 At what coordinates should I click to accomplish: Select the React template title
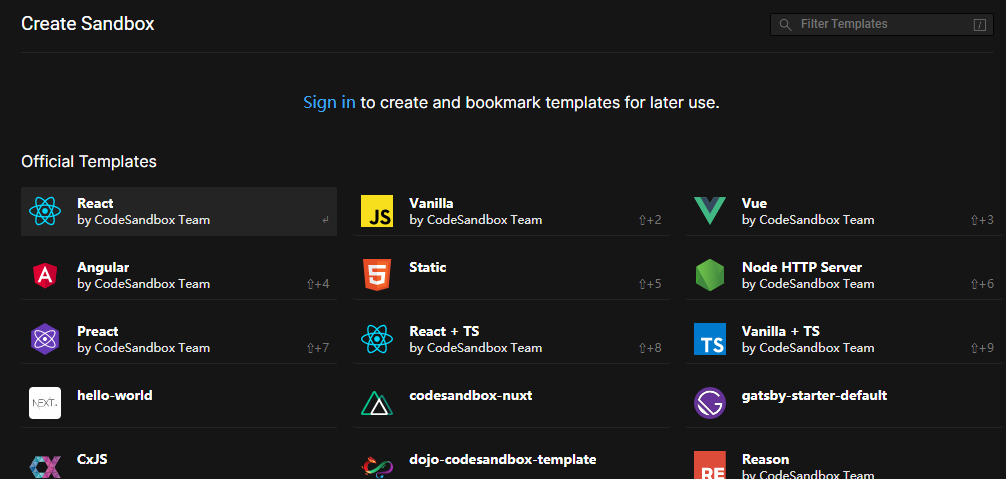pos(95,203)
